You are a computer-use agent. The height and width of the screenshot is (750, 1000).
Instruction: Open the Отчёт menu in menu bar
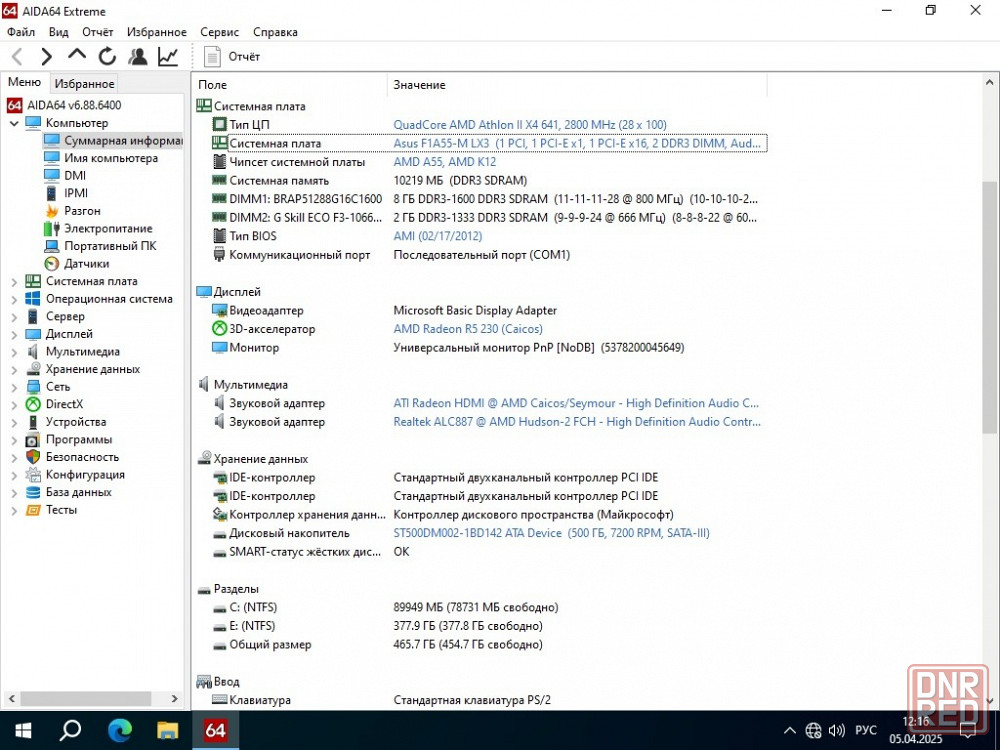pos(98,32)
